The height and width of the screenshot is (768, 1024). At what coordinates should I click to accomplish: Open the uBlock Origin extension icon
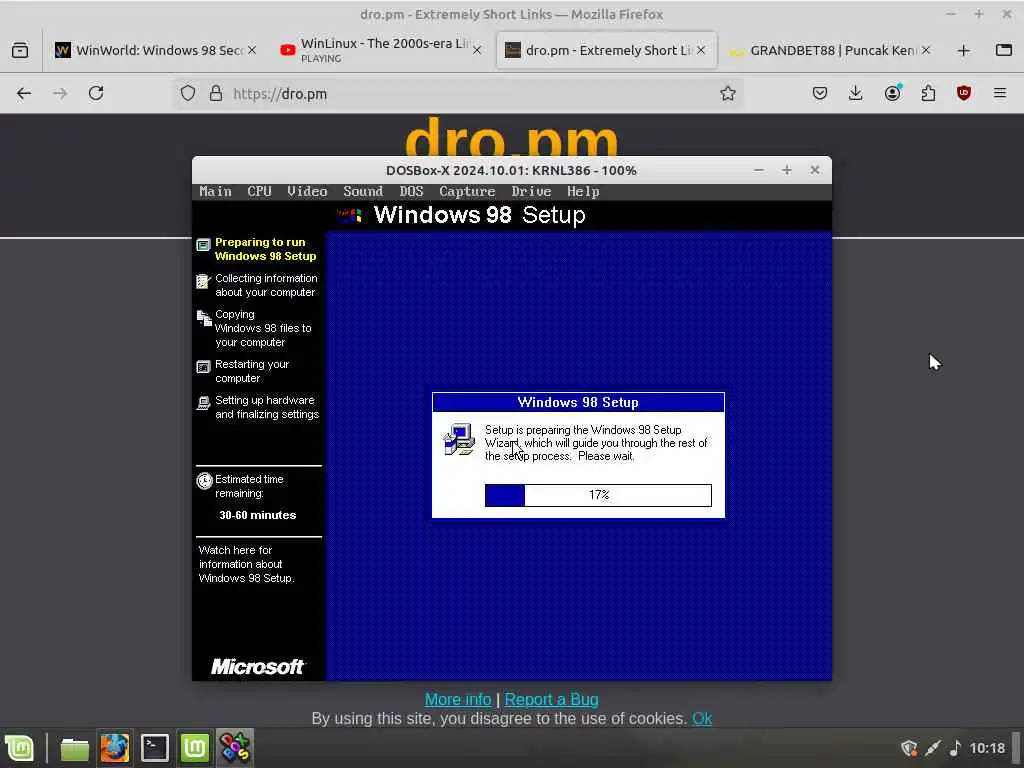(x=964, y=93)
